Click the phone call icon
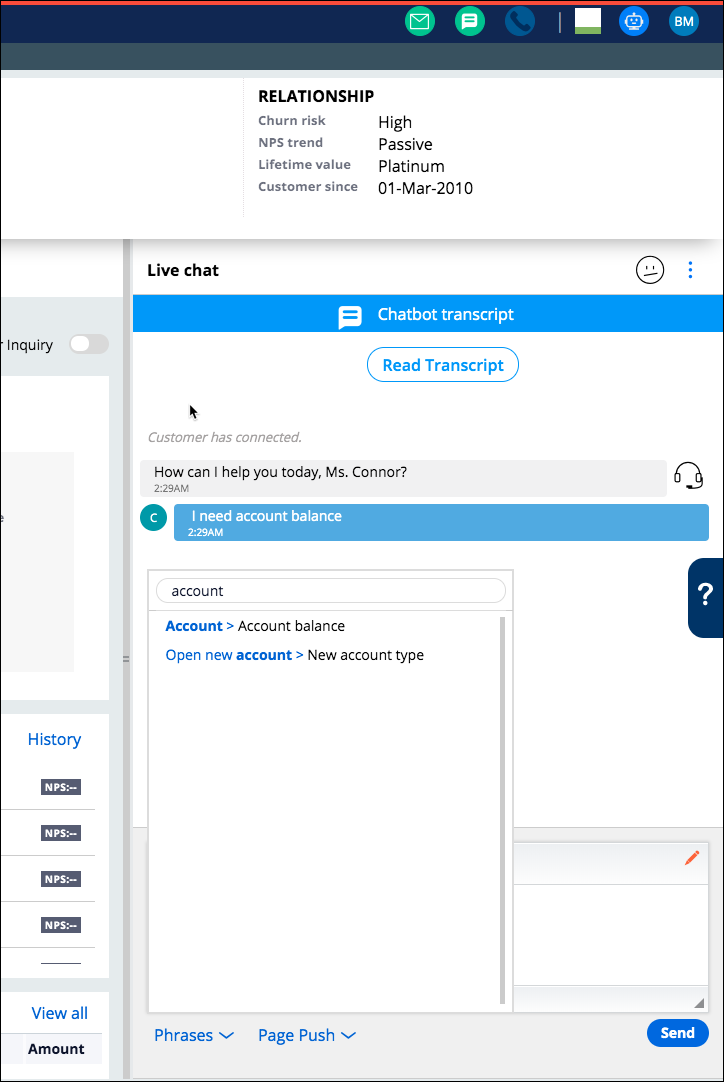Image resolution: width=724 pixels, height=1082 pixels. coord(520,21)
